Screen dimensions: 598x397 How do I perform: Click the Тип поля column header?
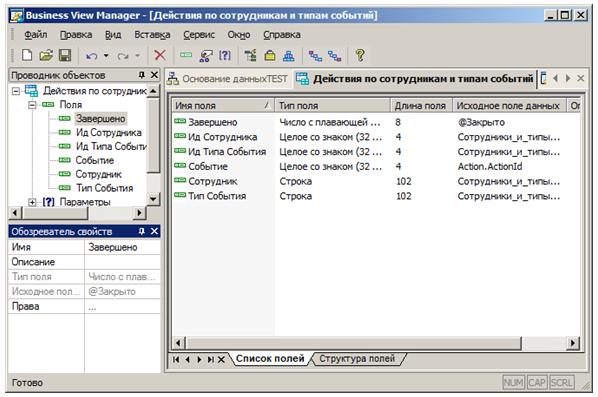coord(332,106)
